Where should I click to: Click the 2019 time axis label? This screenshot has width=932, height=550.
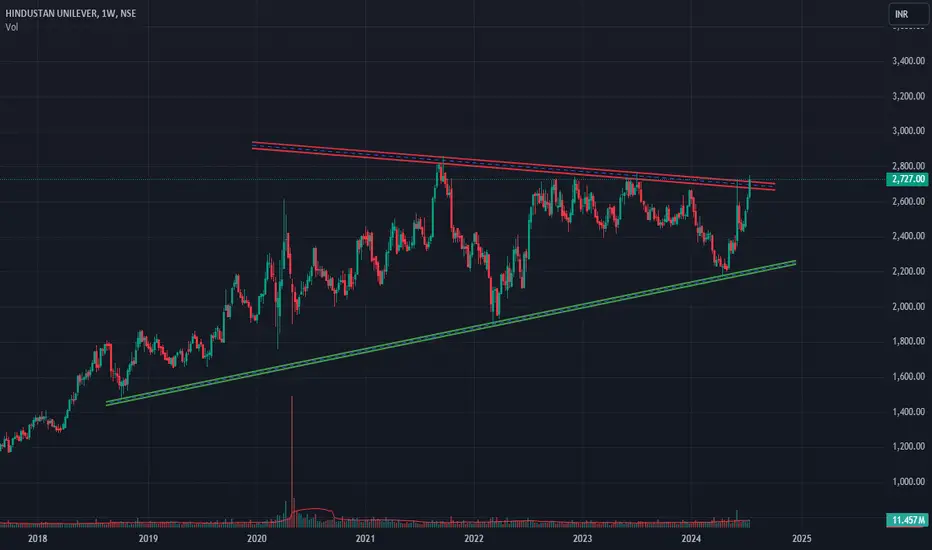[x=148, y=539]
